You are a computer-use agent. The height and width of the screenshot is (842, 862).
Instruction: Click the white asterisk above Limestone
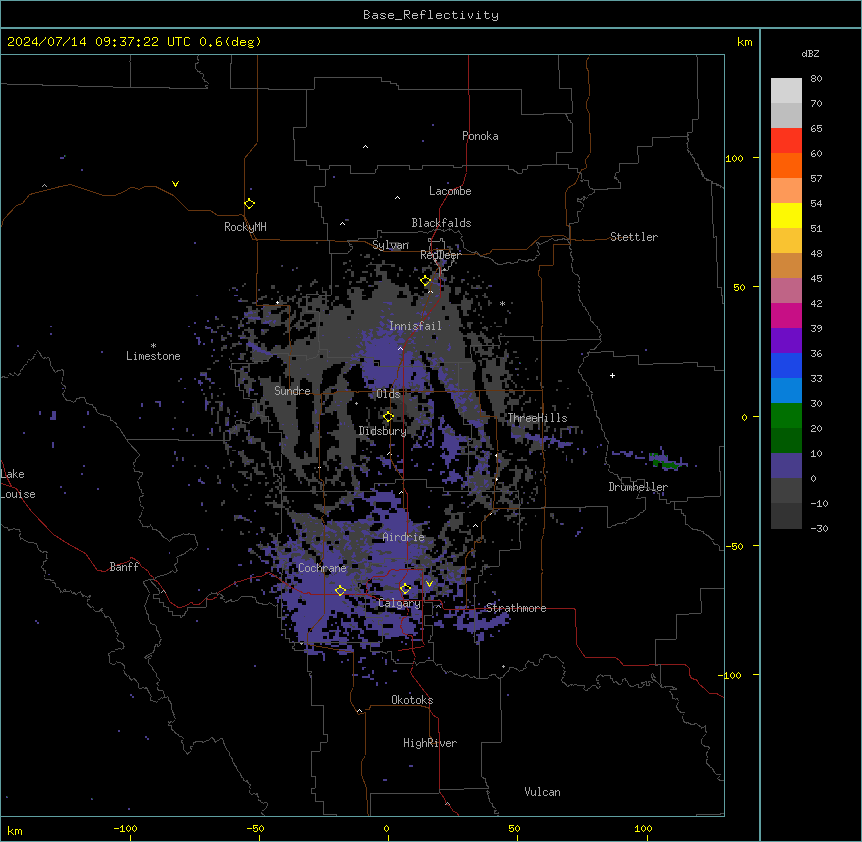tap(153, 346)
